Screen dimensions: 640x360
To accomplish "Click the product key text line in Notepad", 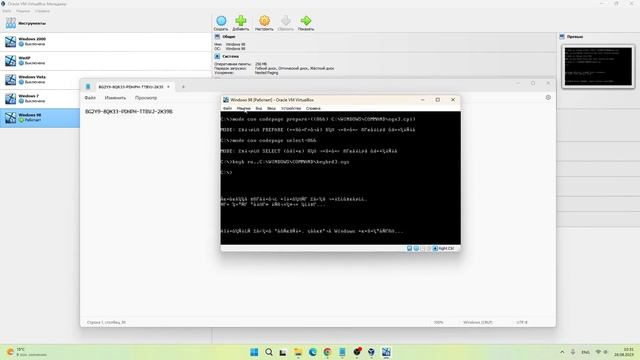I will [x=129, y=111].
